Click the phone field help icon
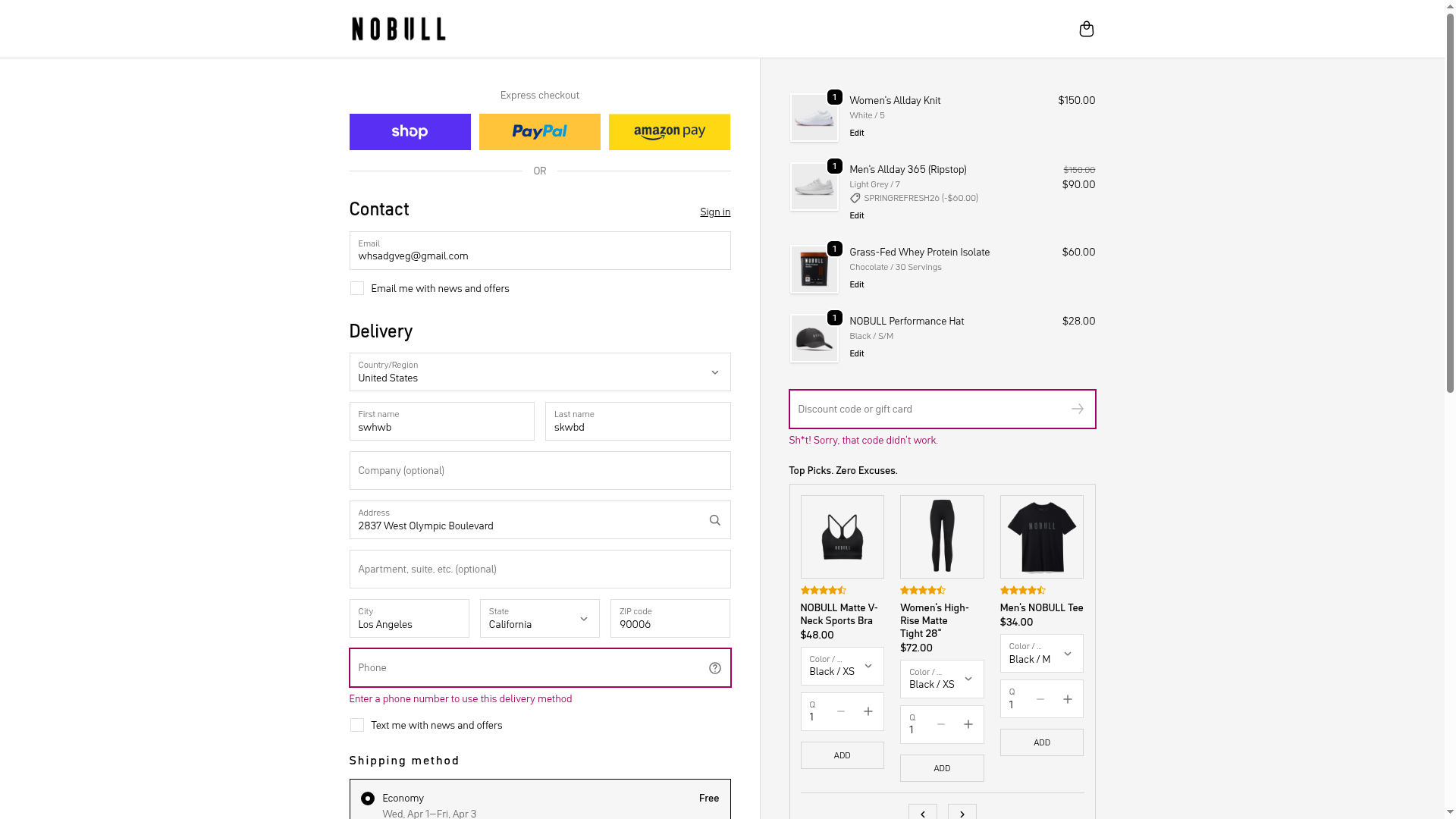 coord(714,668)
